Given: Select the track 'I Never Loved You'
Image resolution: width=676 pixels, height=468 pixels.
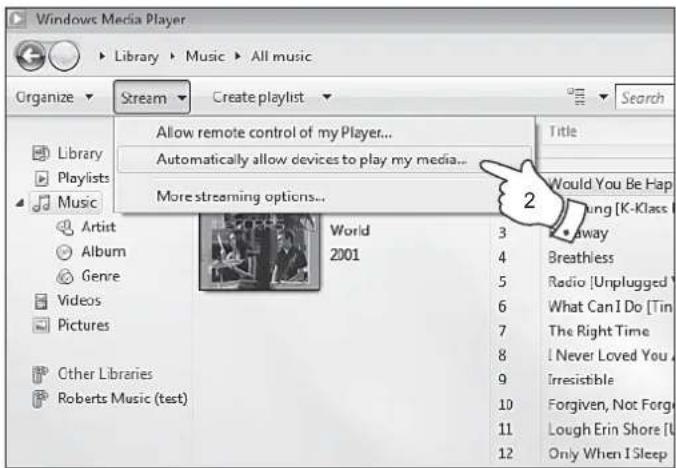Looking at the screenshot, I should 609,356.
